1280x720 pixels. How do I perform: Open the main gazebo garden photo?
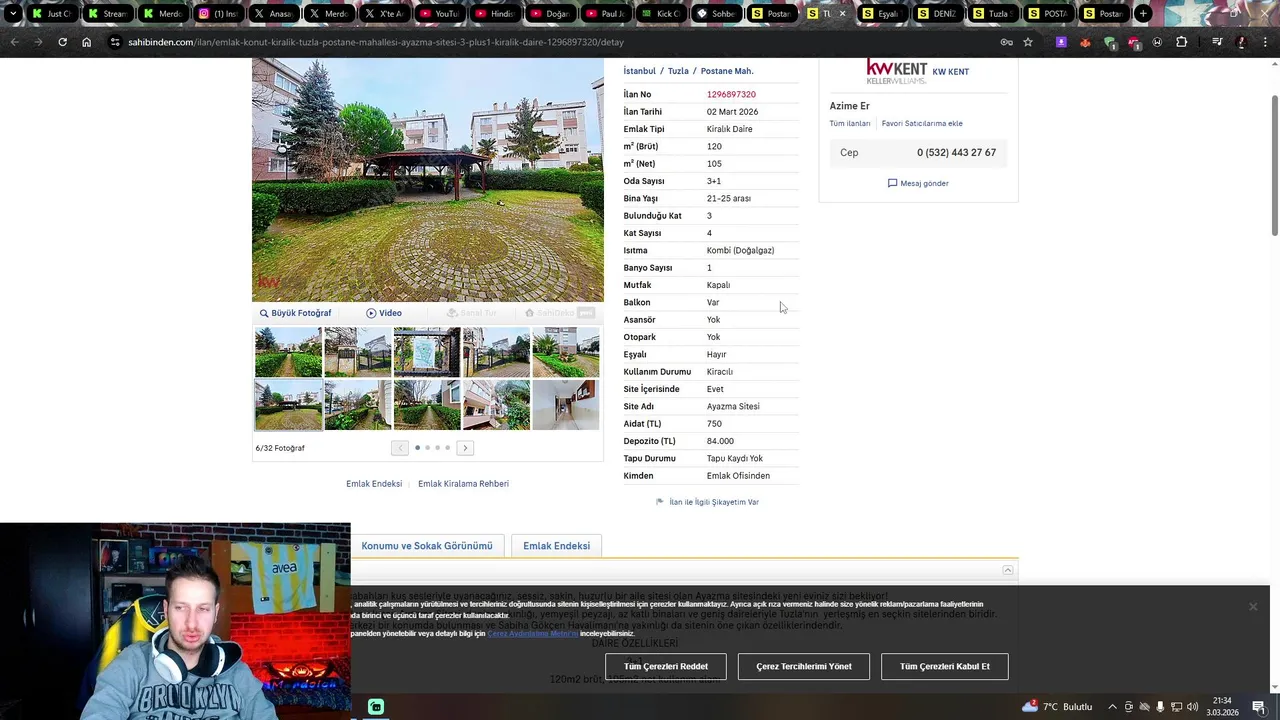tap(428, 180)
